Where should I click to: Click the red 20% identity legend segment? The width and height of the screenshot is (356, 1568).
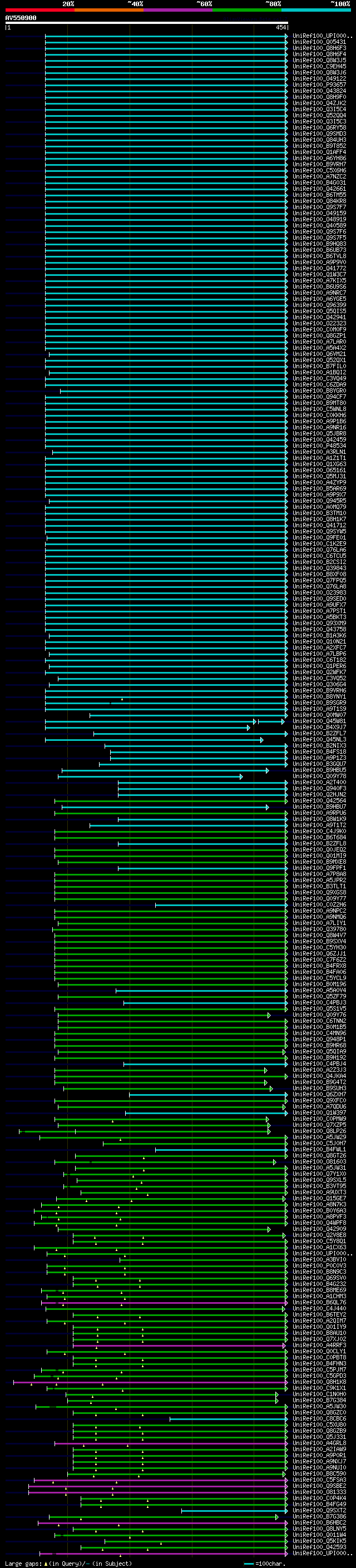[x=39, y=10]
